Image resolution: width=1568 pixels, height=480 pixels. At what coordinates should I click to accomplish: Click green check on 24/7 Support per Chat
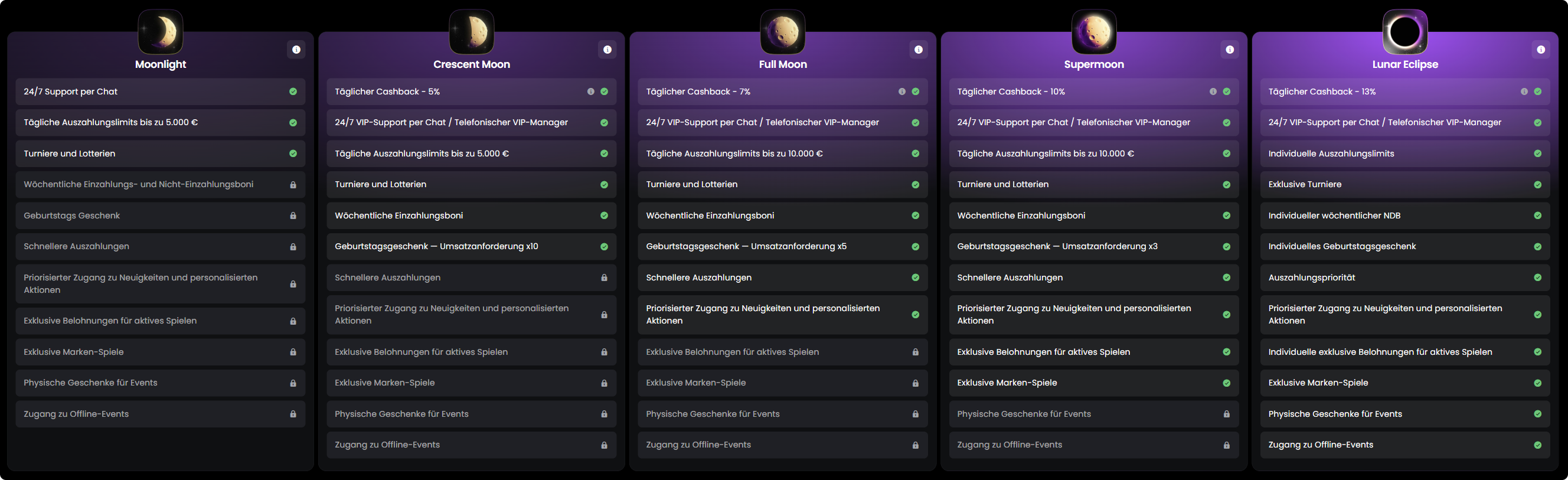293,92
